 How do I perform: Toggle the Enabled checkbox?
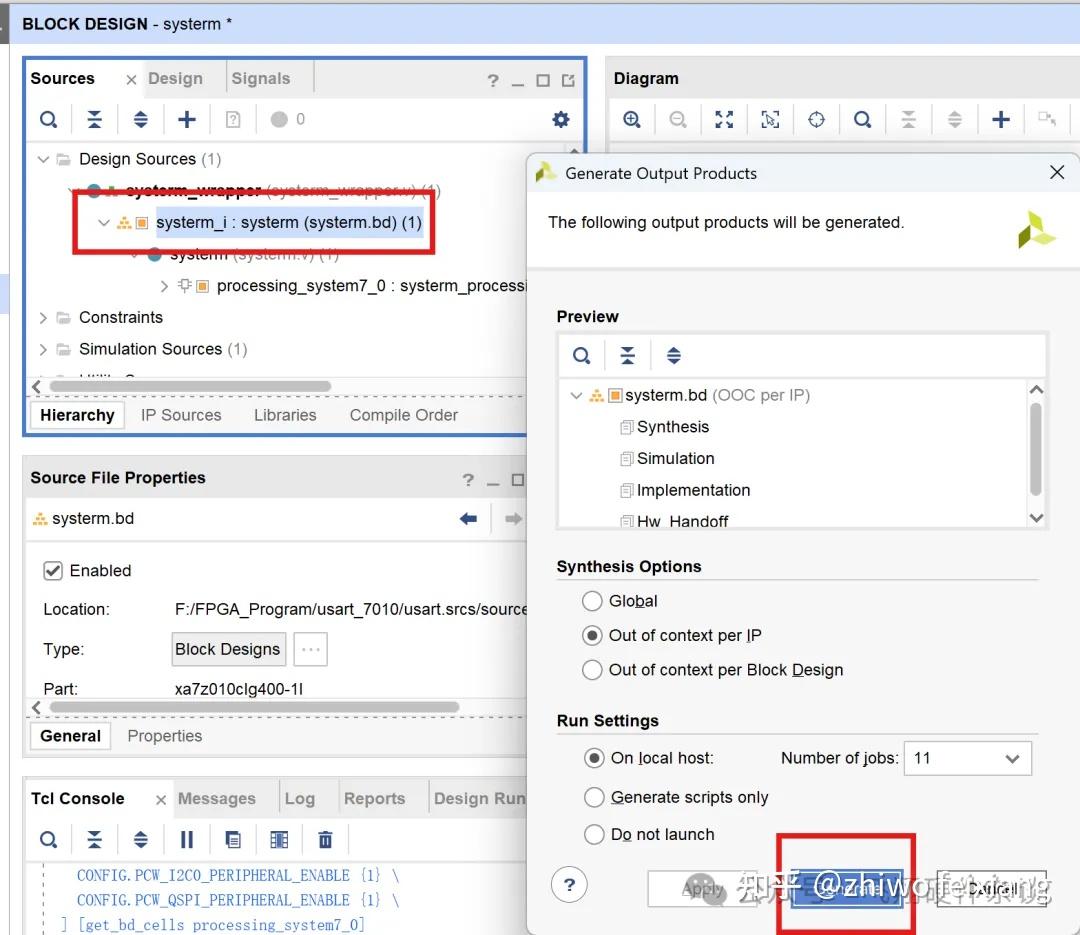click(x=53, y=571)
